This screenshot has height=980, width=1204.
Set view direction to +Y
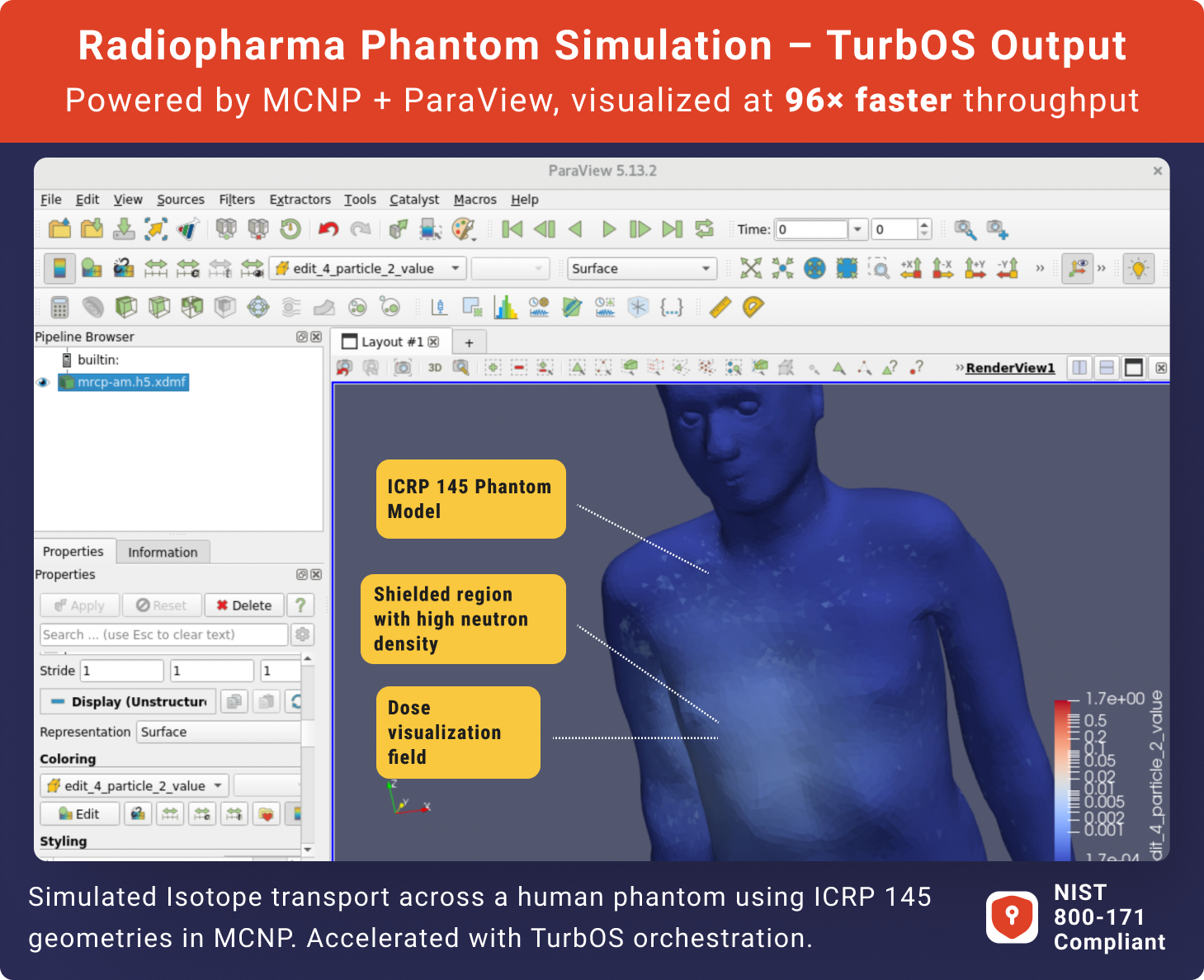pos(975,268)
